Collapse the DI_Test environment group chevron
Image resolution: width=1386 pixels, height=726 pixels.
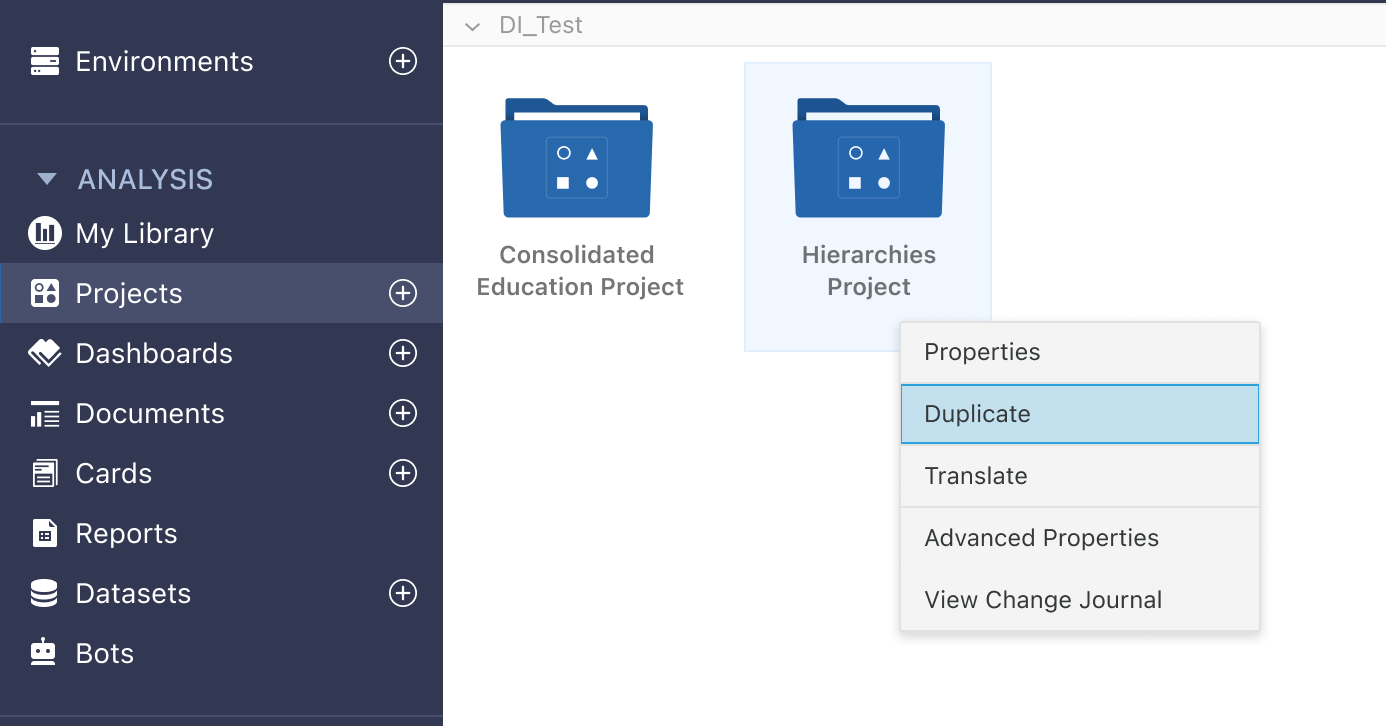tap(473, 27)
